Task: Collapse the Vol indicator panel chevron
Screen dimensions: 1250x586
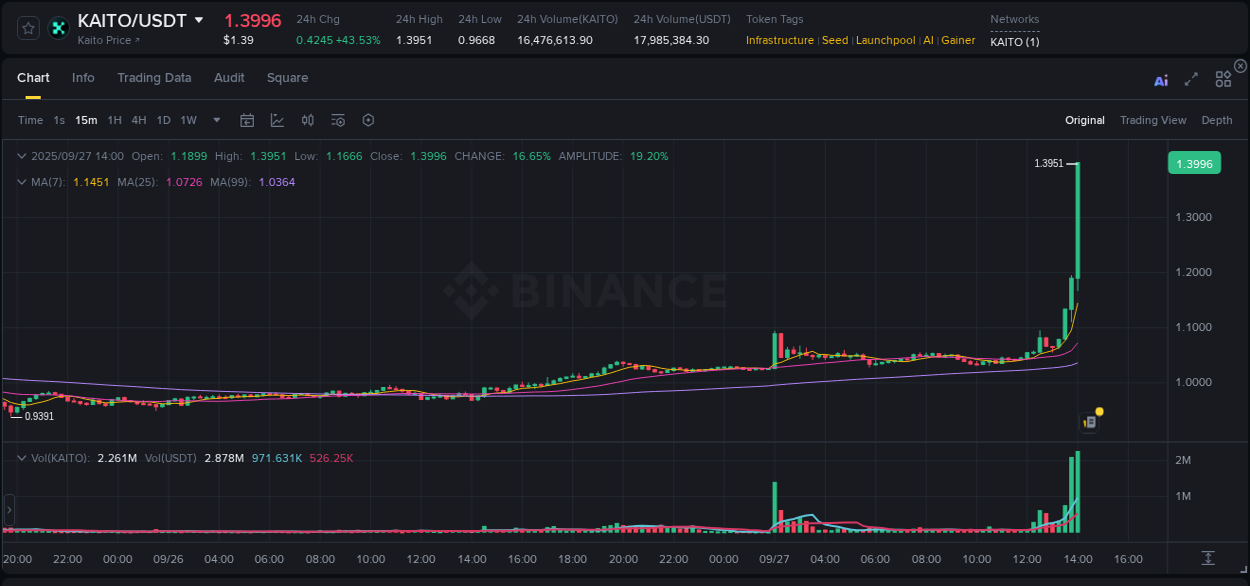Action: [22, 457]
